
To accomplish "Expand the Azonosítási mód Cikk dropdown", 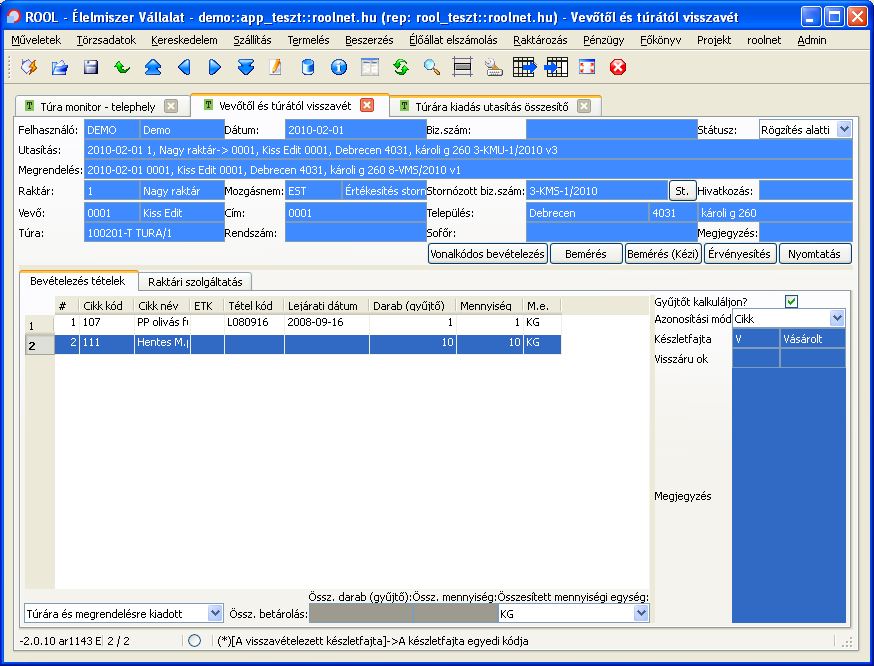I will coord(837,318).
